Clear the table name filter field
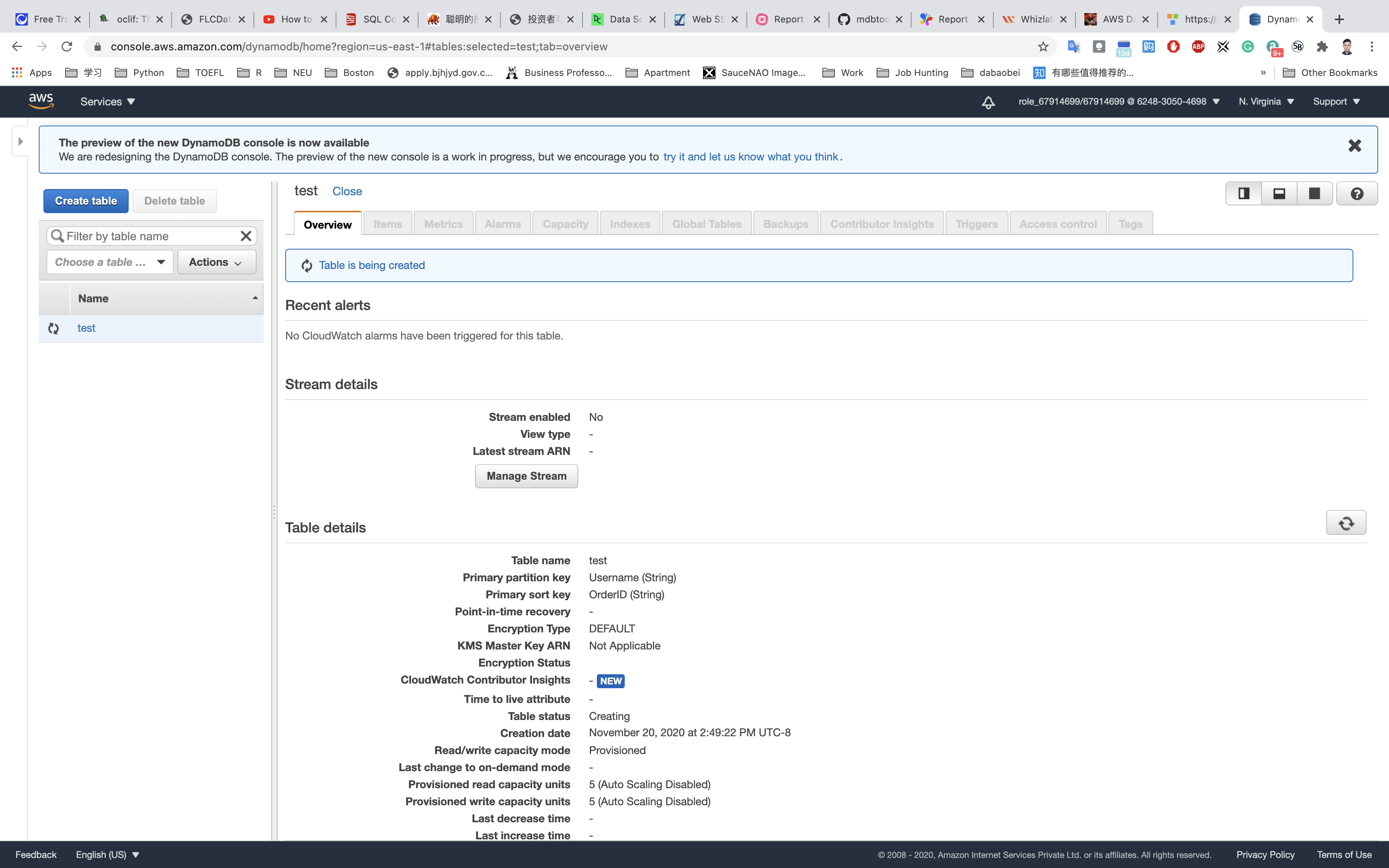1389x868 pixels. 246,236
